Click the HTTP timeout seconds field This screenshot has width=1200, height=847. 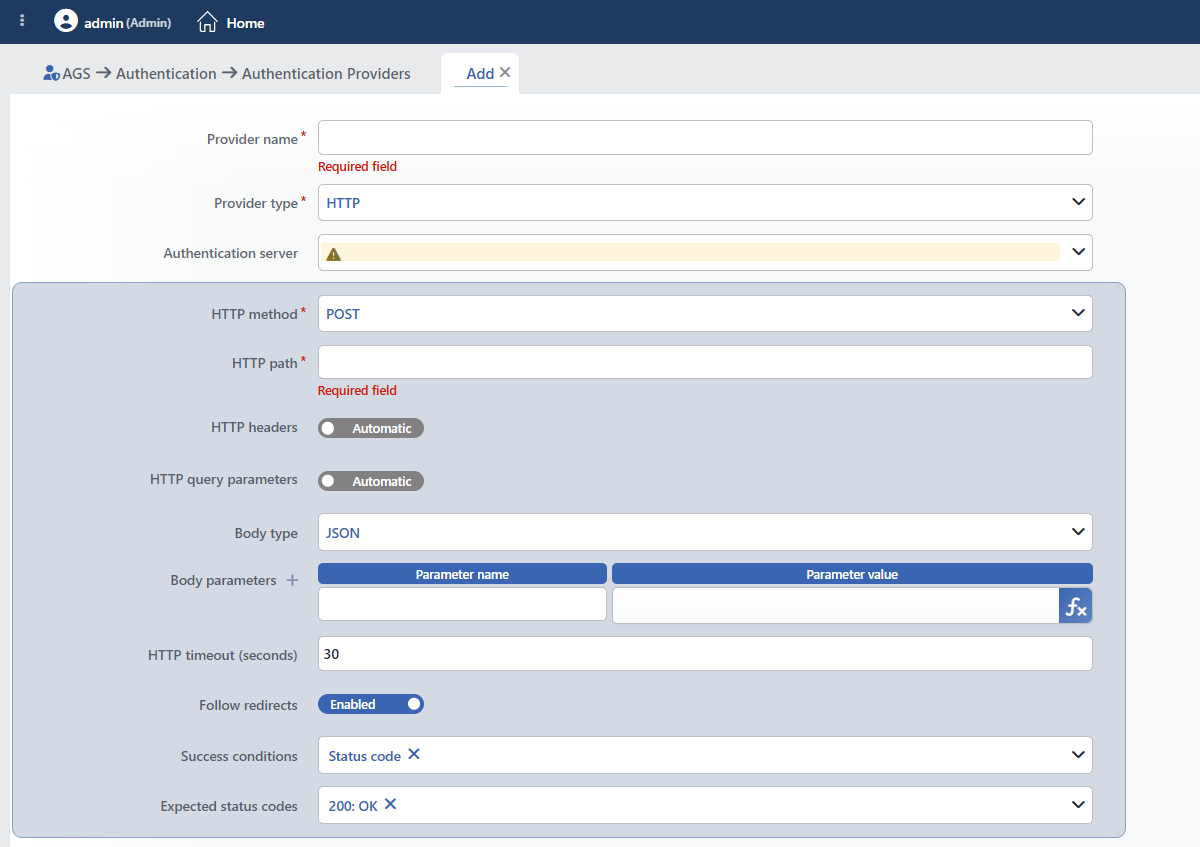tap(705, 654)
